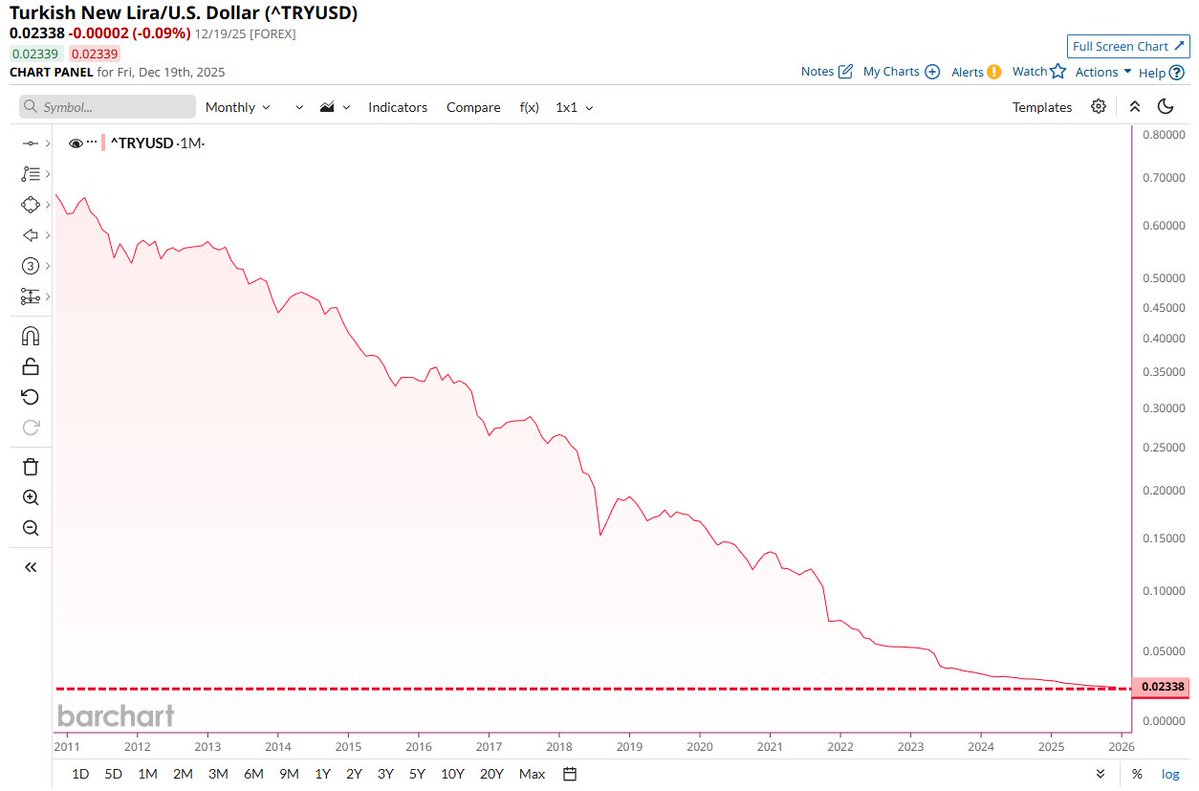Select the 6M time range
The height and width of the screenshot is (791, 1199).
(253, 774)
